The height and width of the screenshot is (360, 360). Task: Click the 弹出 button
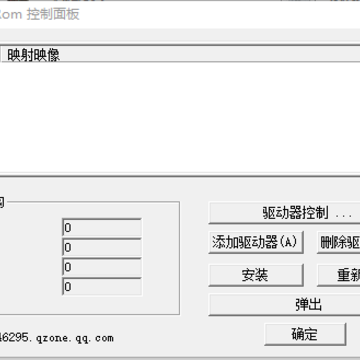coord(284,304)
